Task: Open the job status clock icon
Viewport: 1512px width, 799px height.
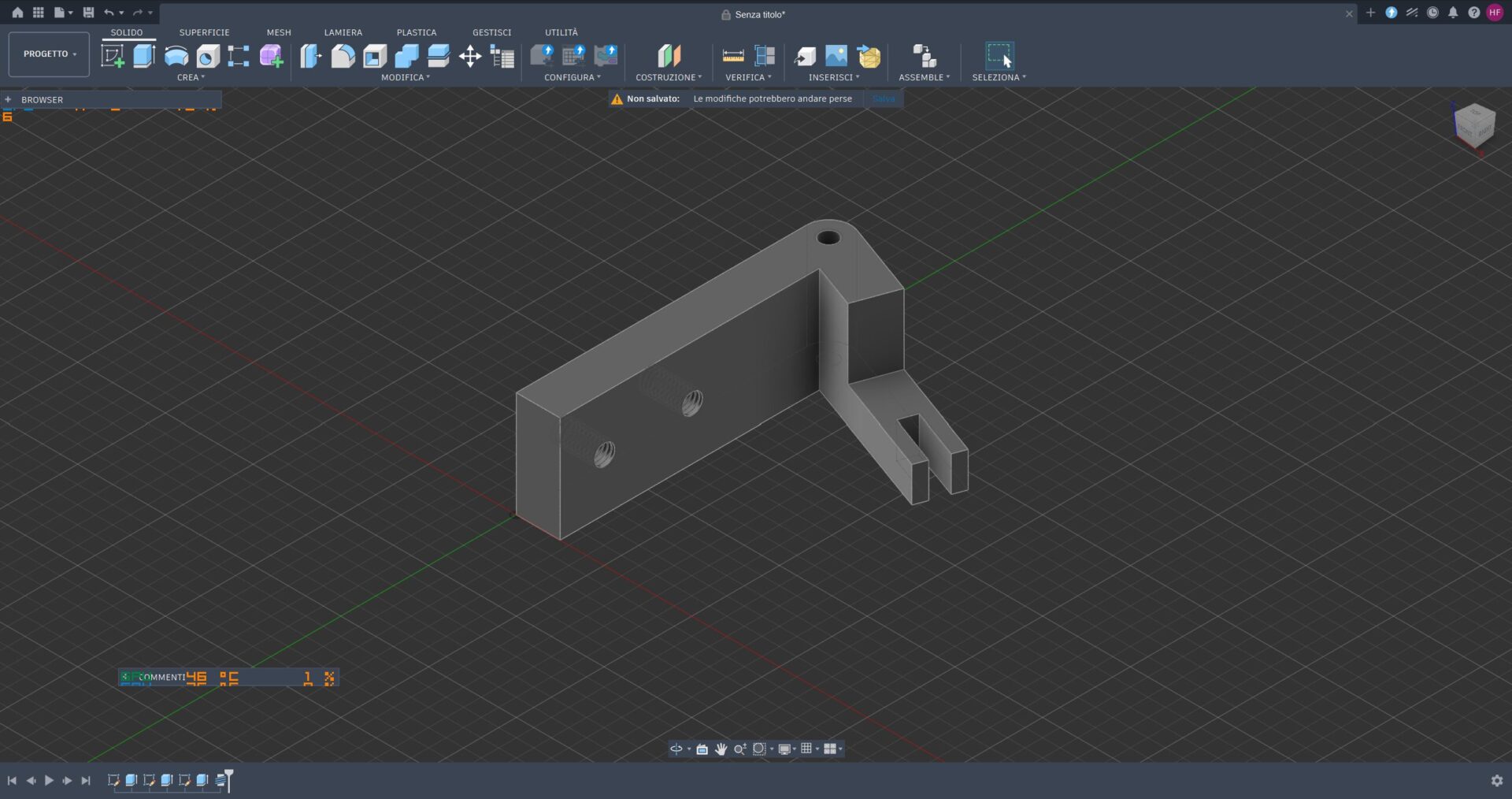Action: pyautogui.click(x=1432, y=13)
